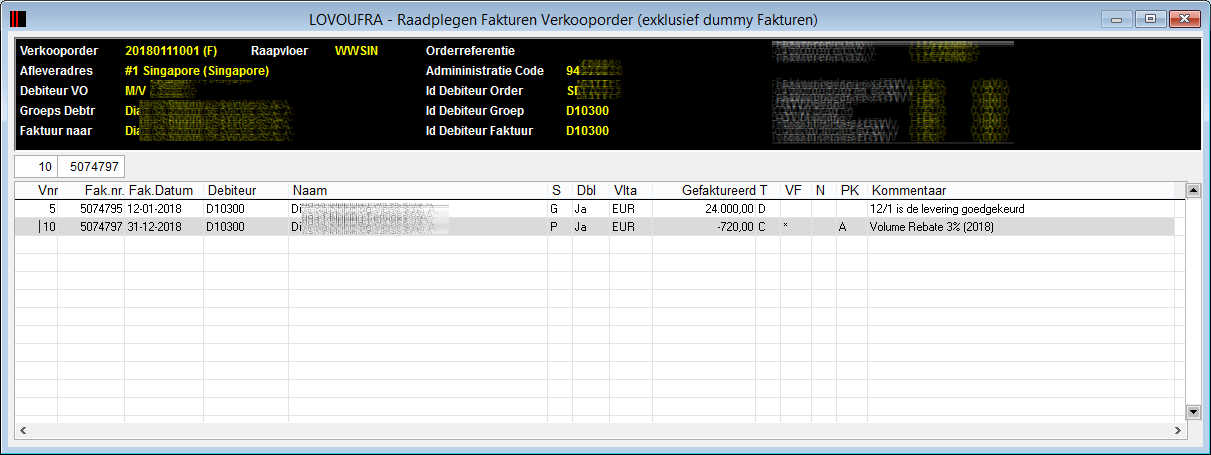Click the PK column header

point(851,190)
